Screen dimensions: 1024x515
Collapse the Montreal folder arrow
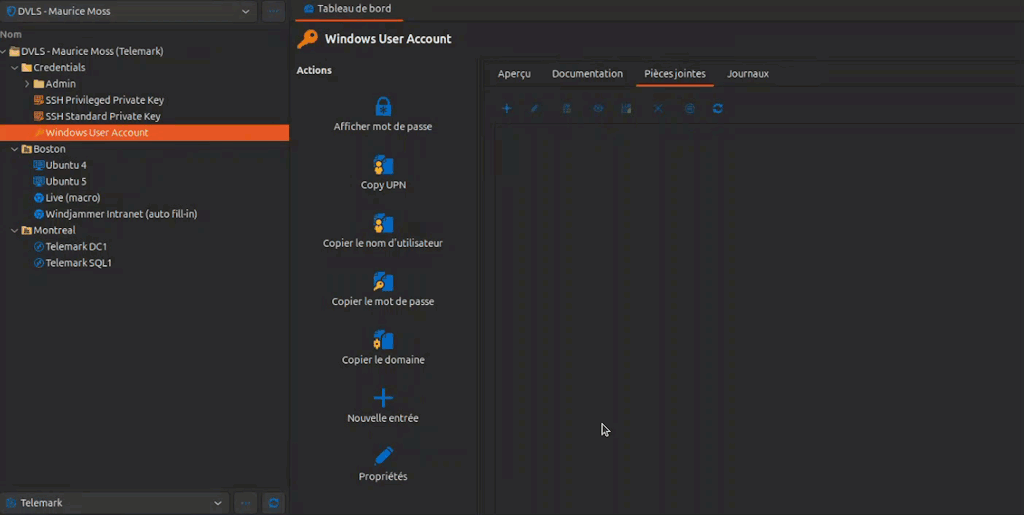[15, 230]
